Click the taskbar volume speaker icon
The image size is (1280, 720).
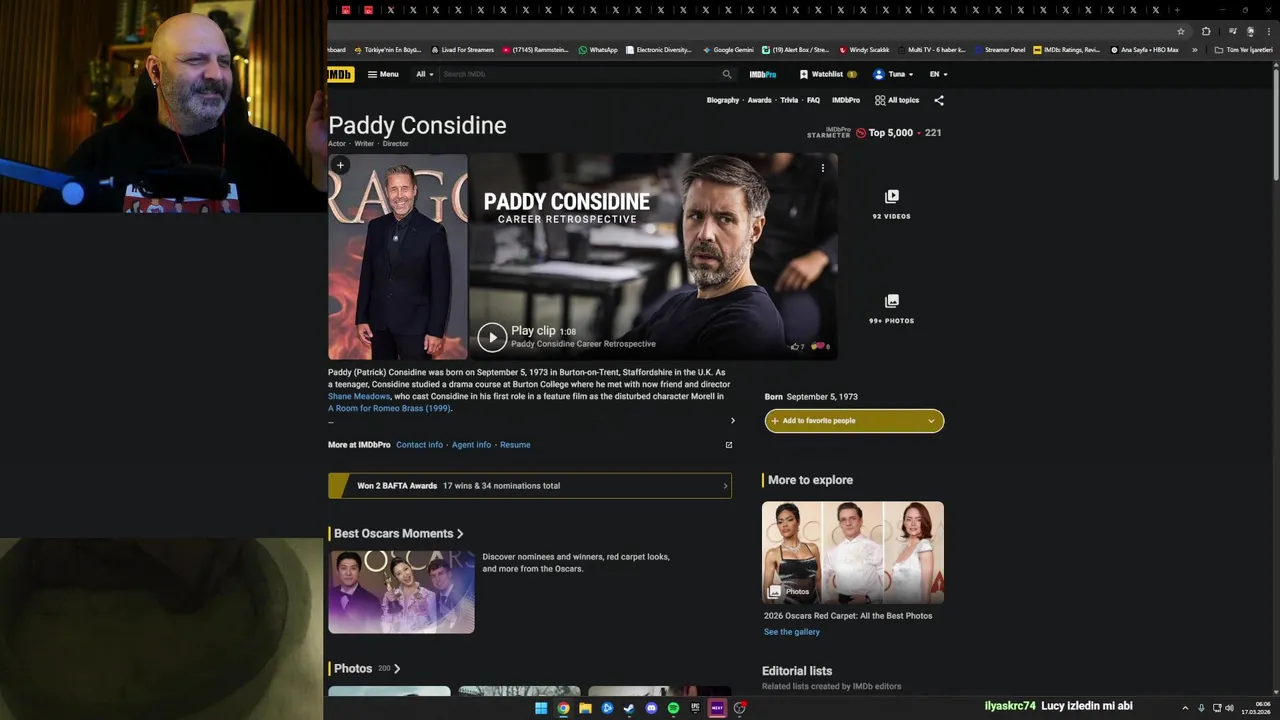(x=1229, y=708)
